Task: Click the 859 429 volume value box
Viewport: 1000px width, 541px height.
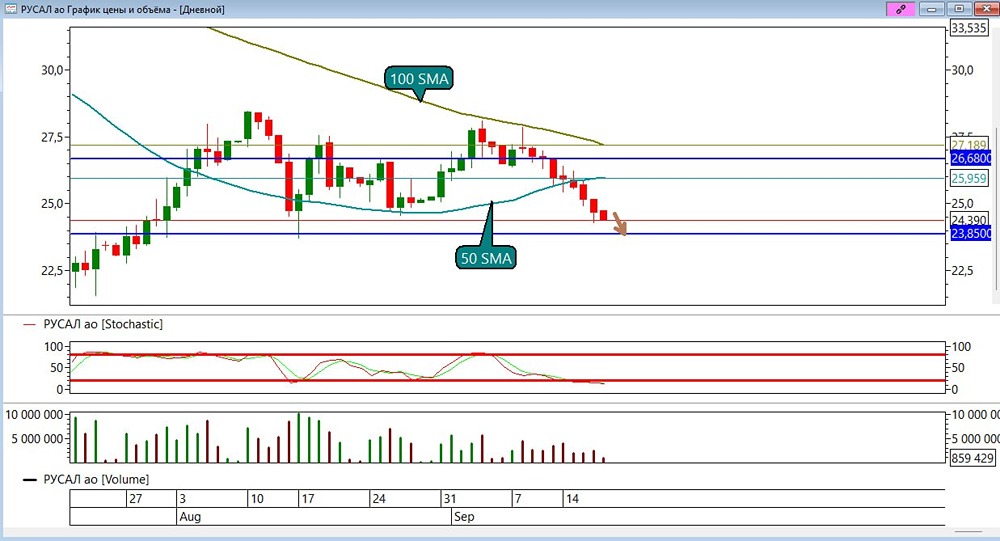Action: (972, 457)
